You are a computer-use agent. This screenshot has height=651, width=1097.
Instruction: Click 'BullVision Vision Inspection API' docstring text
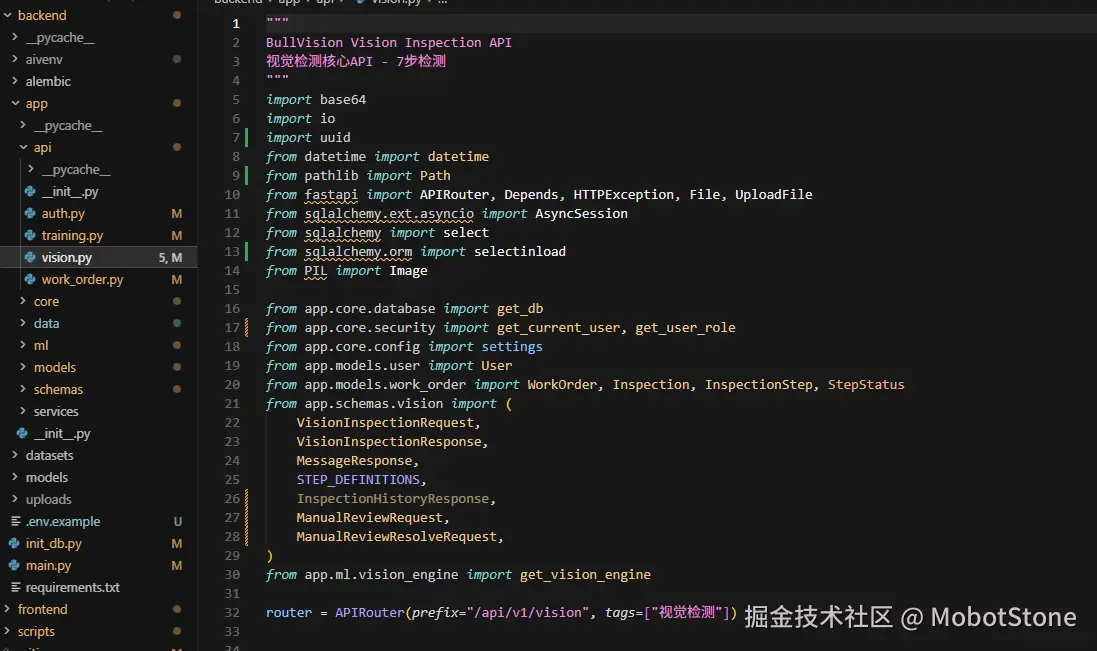click(388, 42)
